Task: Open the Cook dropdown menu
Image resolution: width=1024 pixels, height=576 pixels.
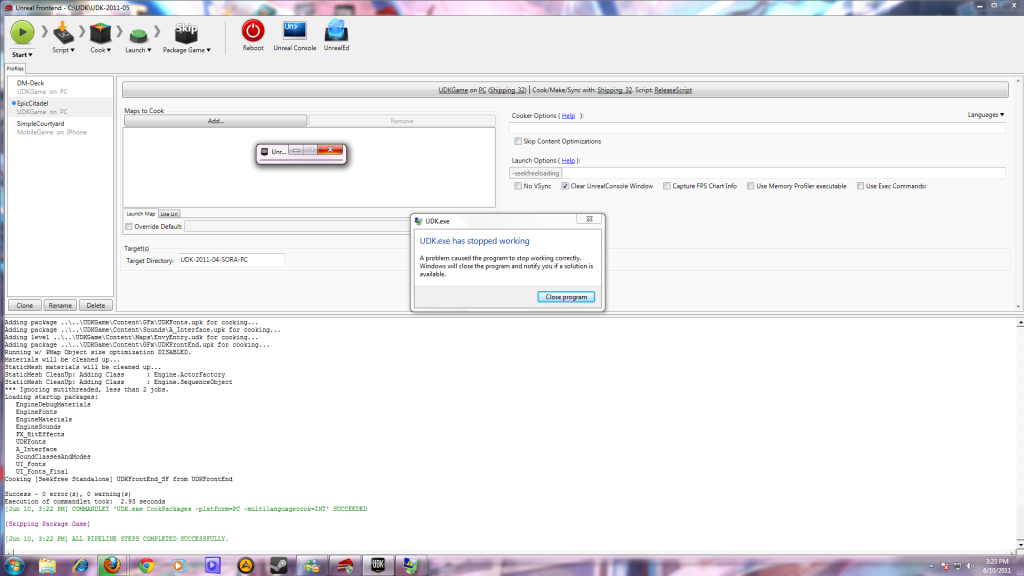Action: (x=101, y=50)
